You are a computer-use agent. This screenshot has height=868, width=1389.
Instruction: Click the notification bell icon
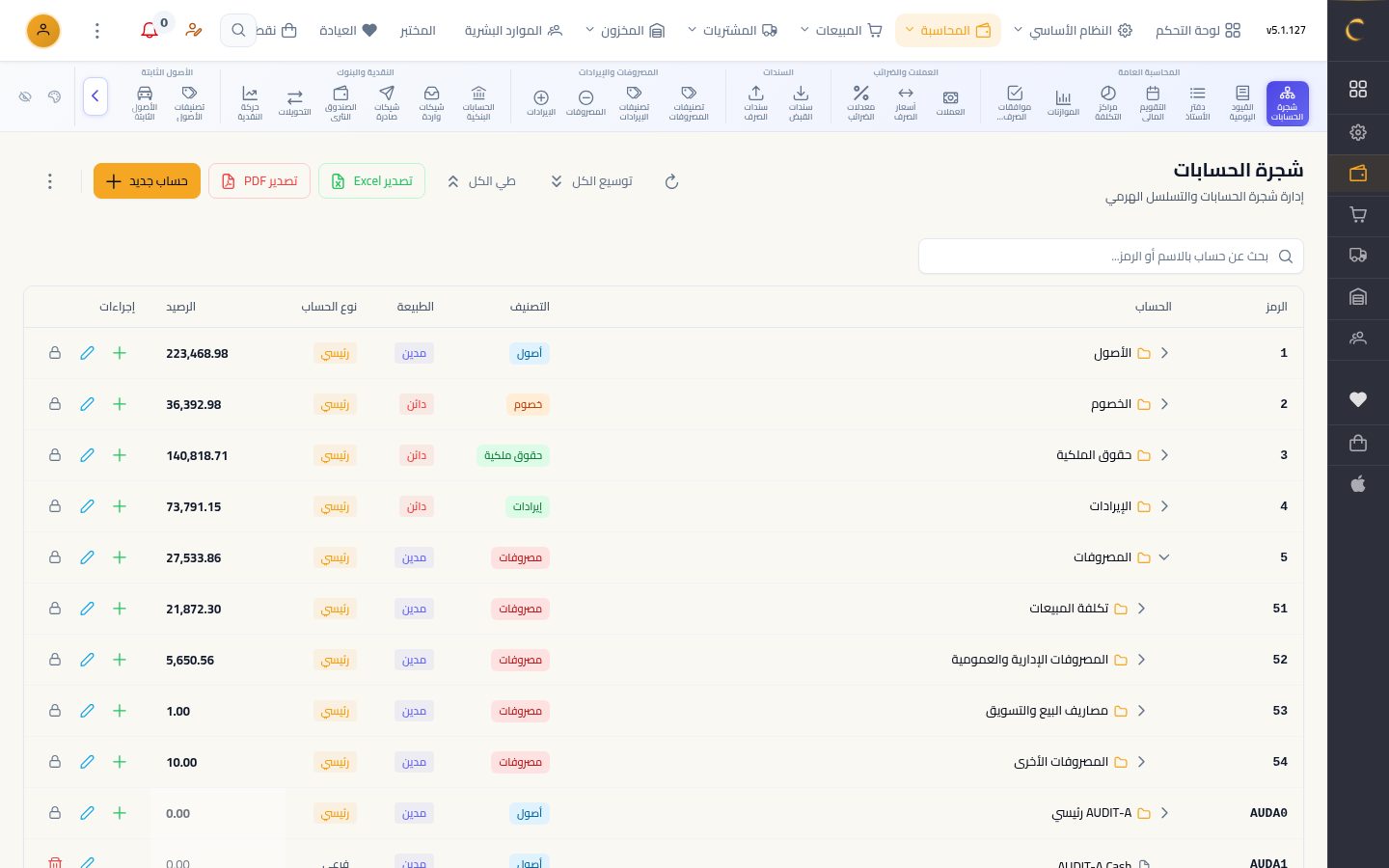click(x=150, y=31)
